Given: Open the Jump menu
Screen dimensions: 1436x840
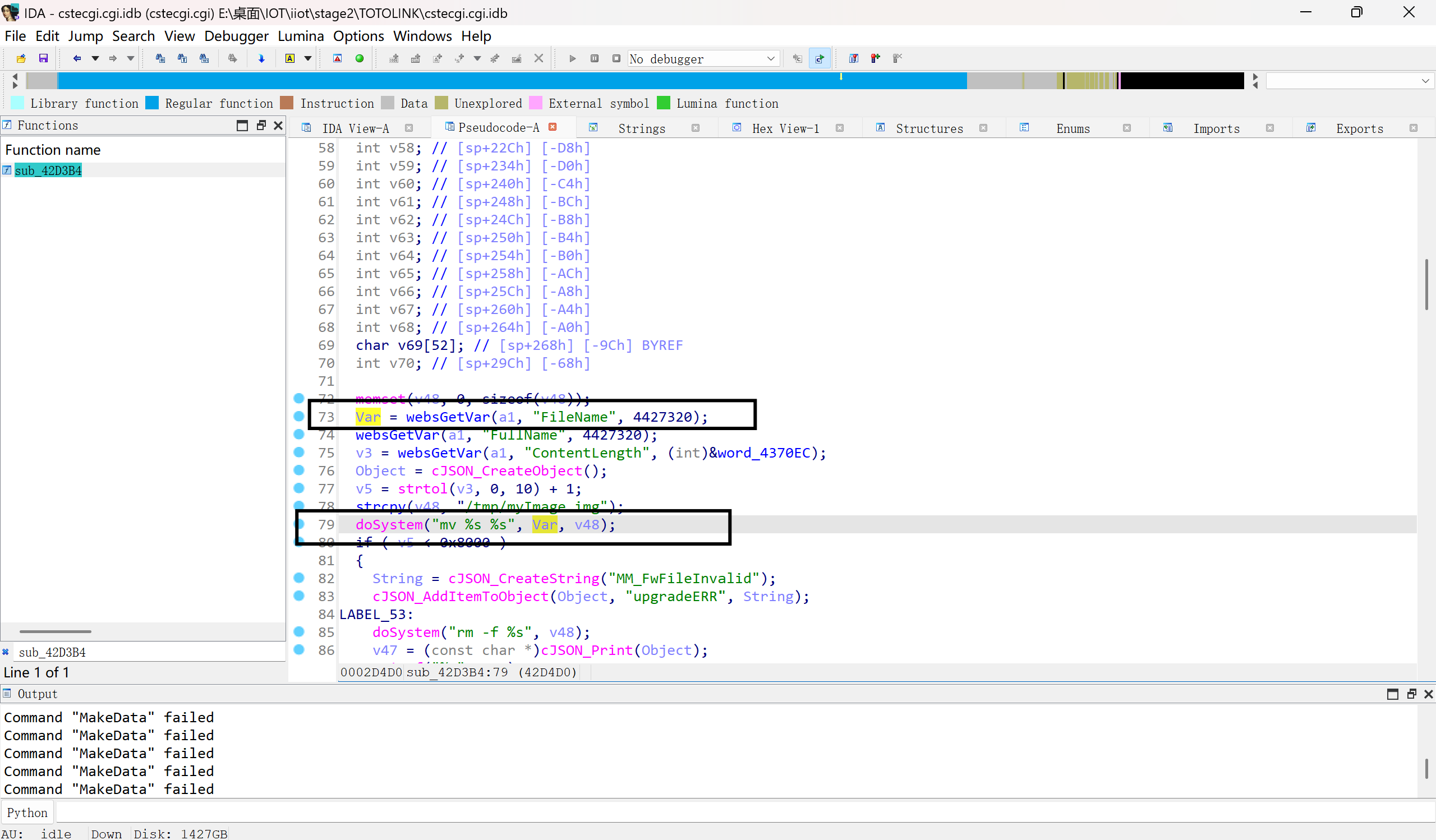Looking at the screenshot, I should coord(85,36).
